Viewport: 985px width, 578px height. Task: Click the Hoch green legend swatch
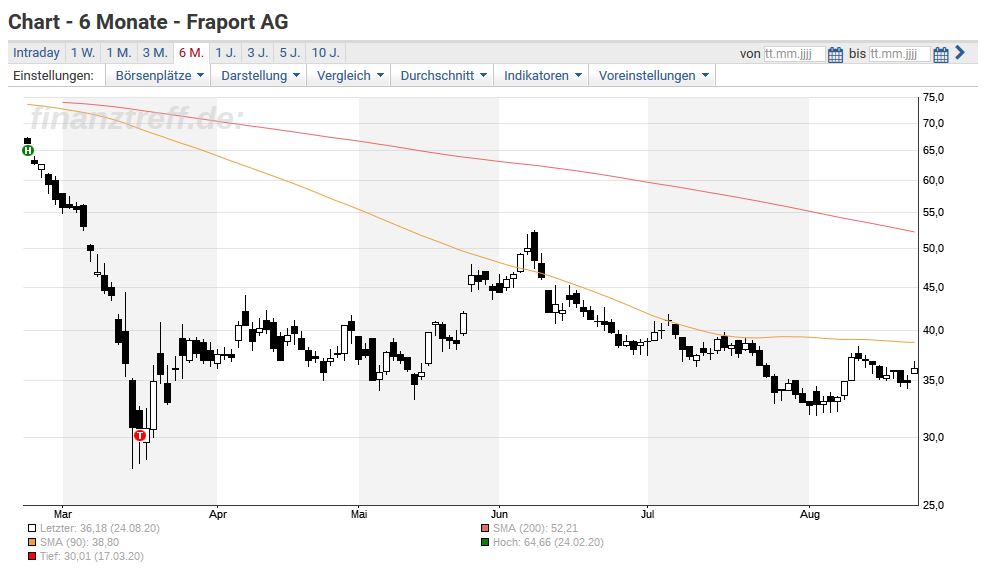(485, 542)
